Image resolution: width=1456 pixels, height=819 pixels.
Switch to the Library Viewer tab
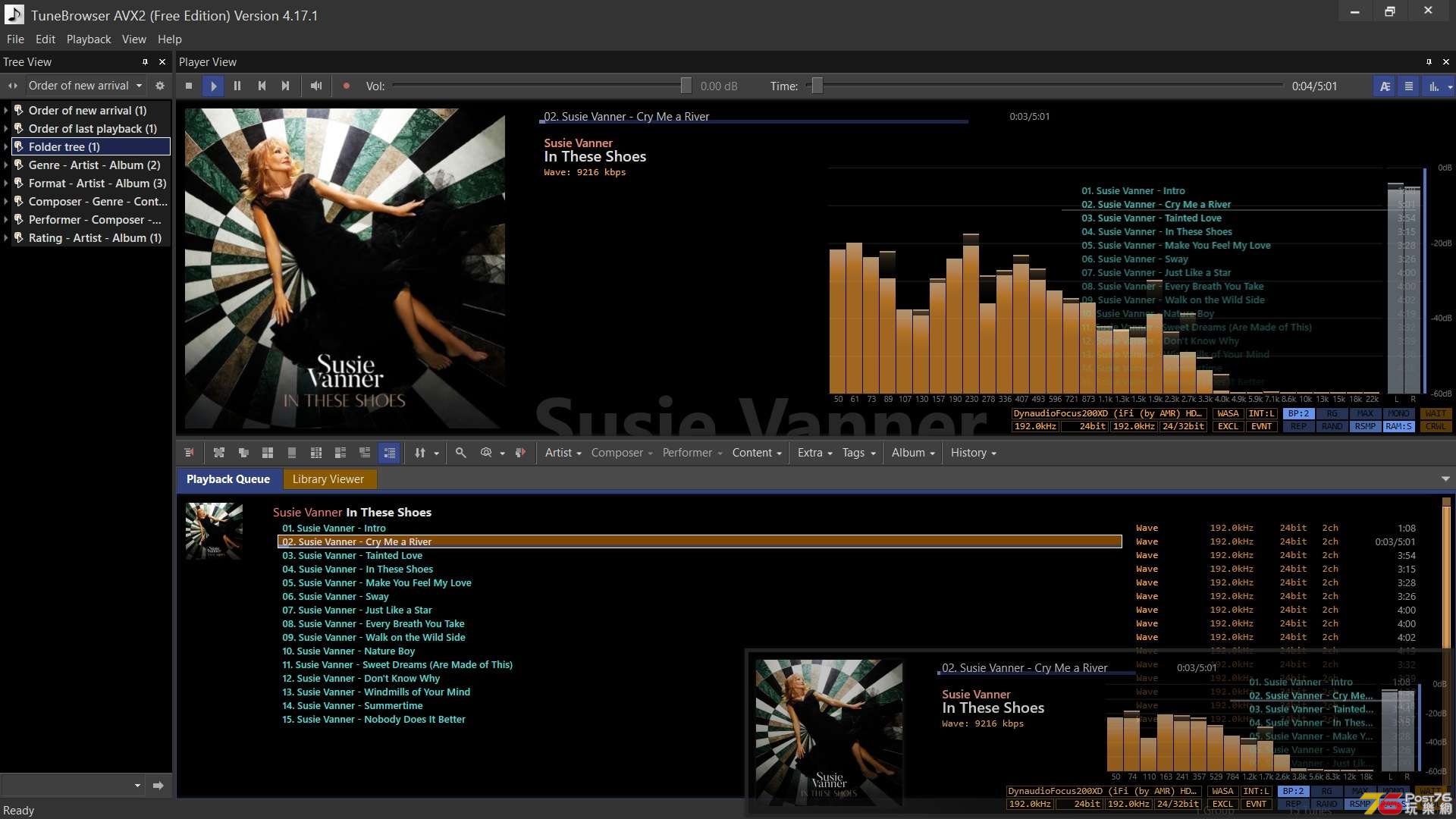[328, 479]
